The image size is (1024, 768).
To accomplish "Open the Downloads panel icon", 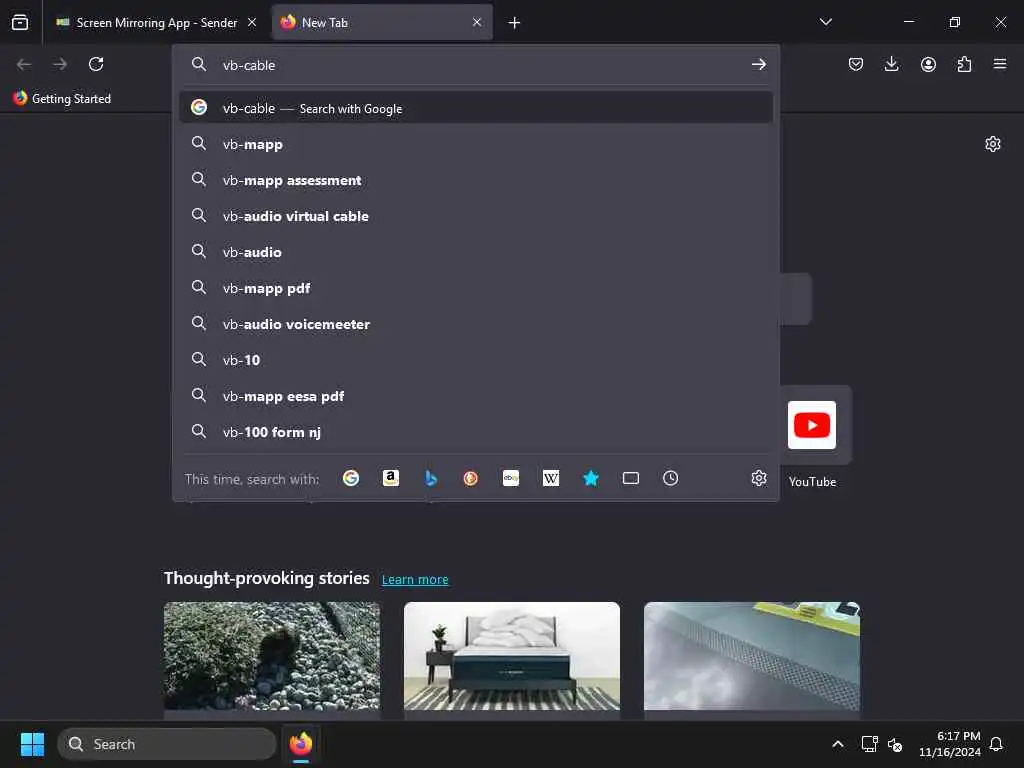I will click(891, 64).
